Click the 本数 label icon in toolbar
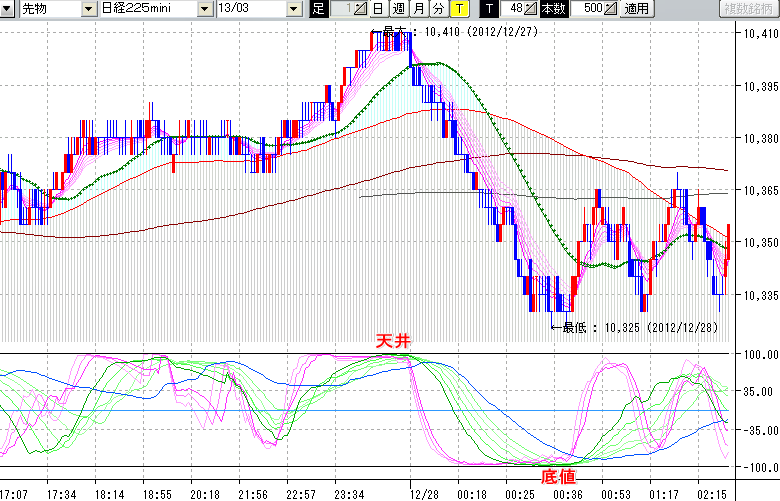This screenshot has width=780, height=501. coord(553,9)
